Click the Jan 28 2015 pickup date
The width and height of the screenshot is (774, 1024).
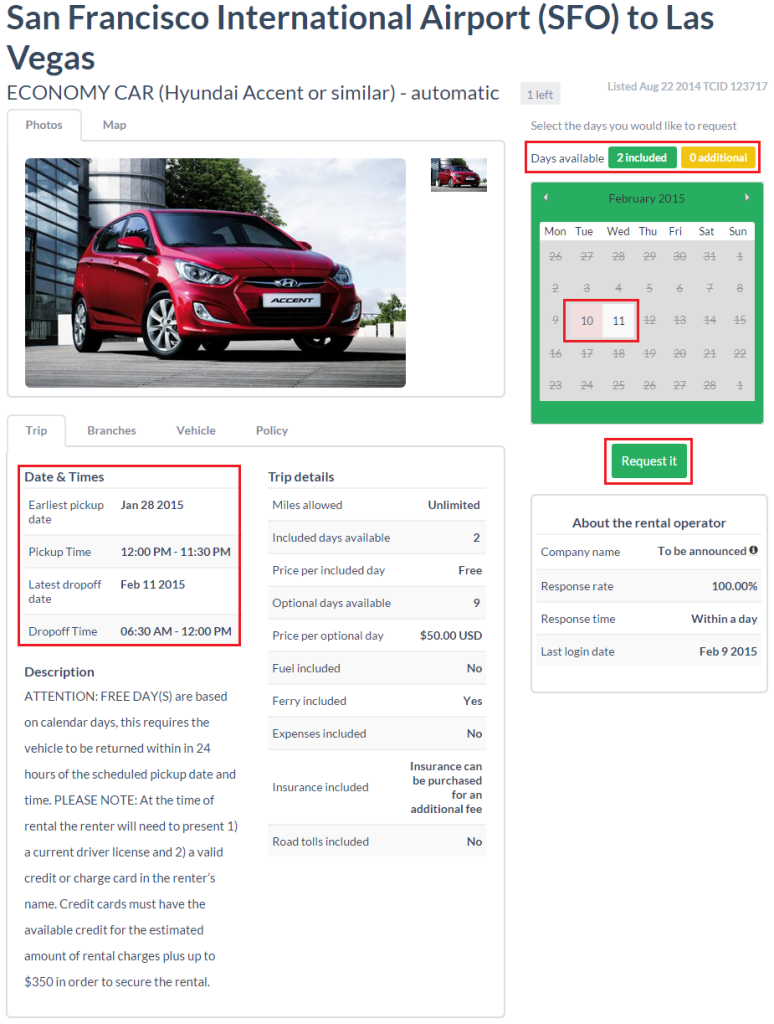[x=152, y=505]
